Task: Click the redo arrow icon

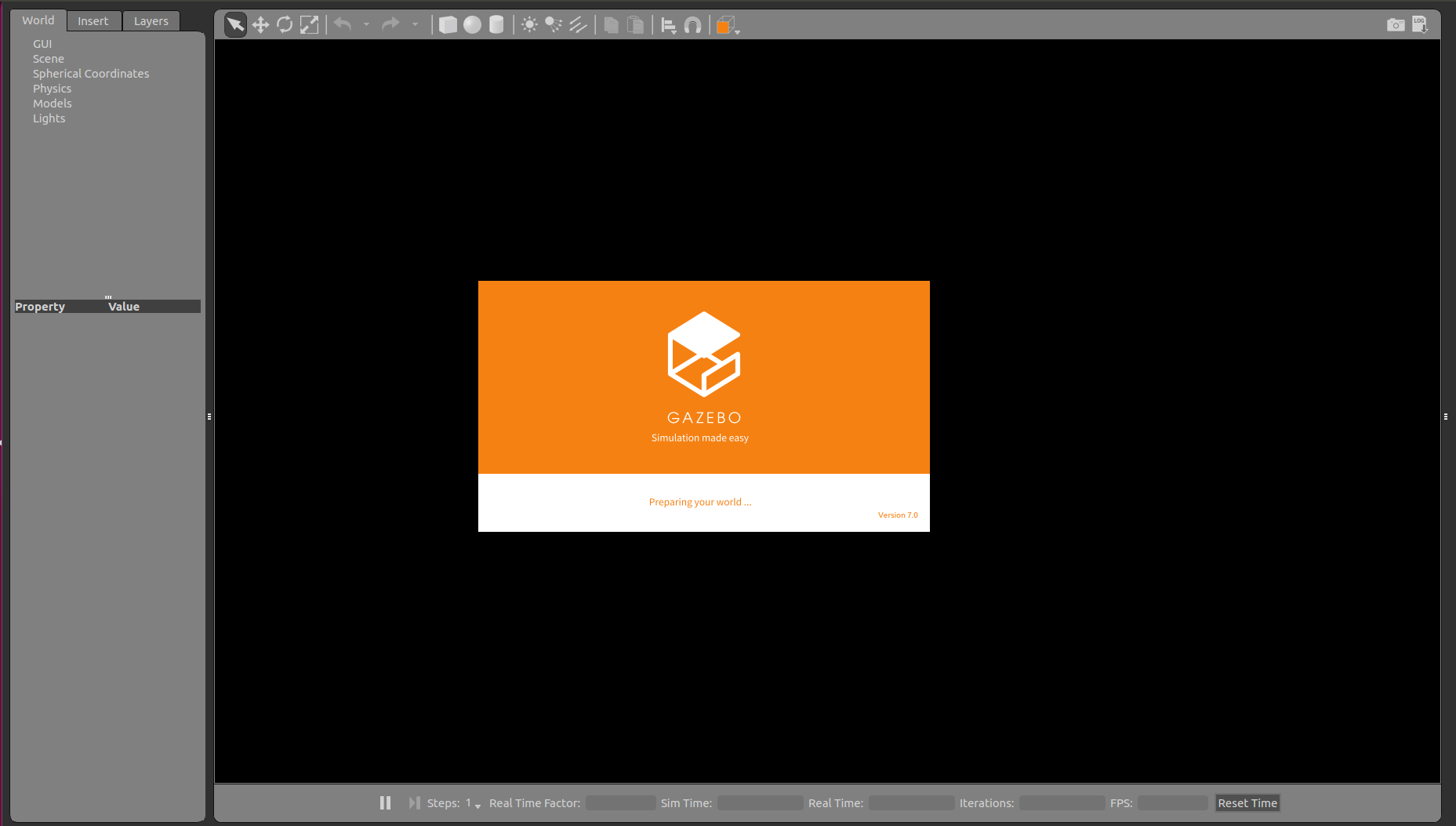Action: click(390, 24)
